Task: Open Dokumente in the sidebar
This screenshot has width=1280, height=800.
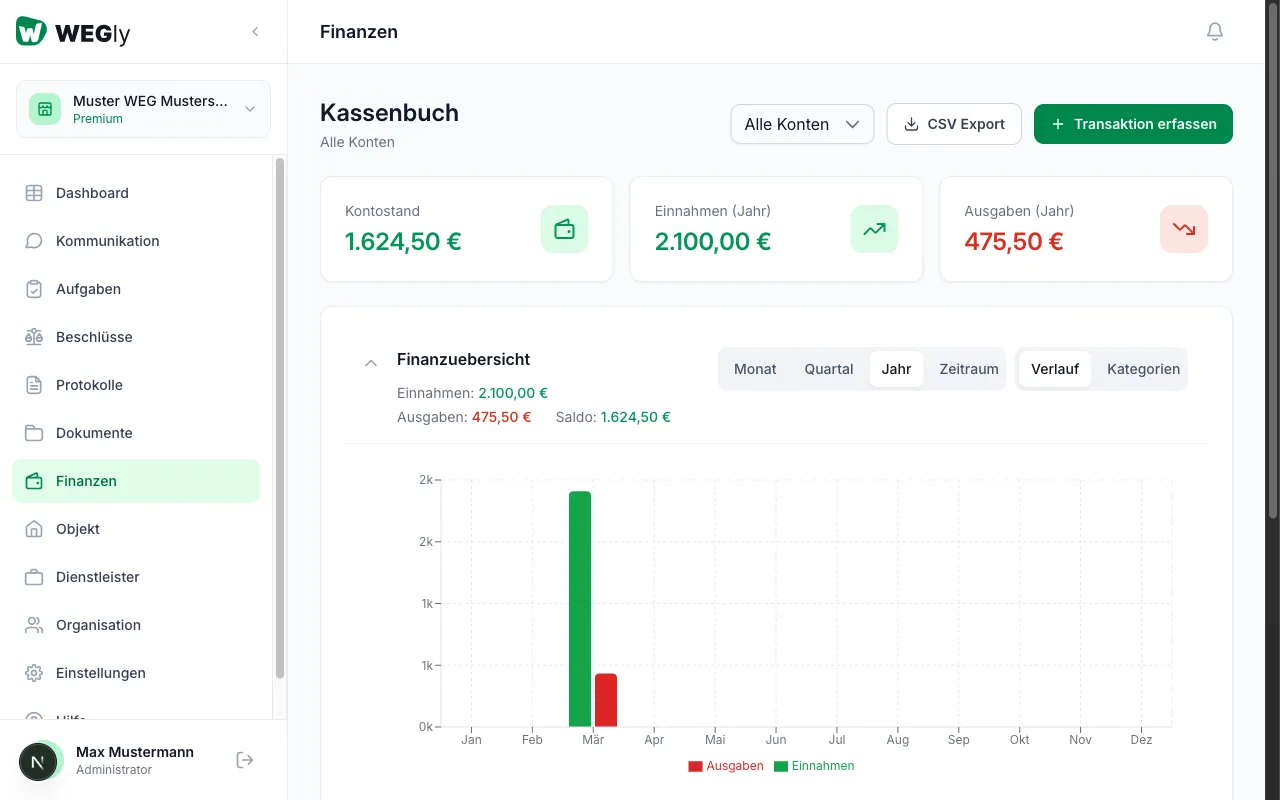Action: 94,433
